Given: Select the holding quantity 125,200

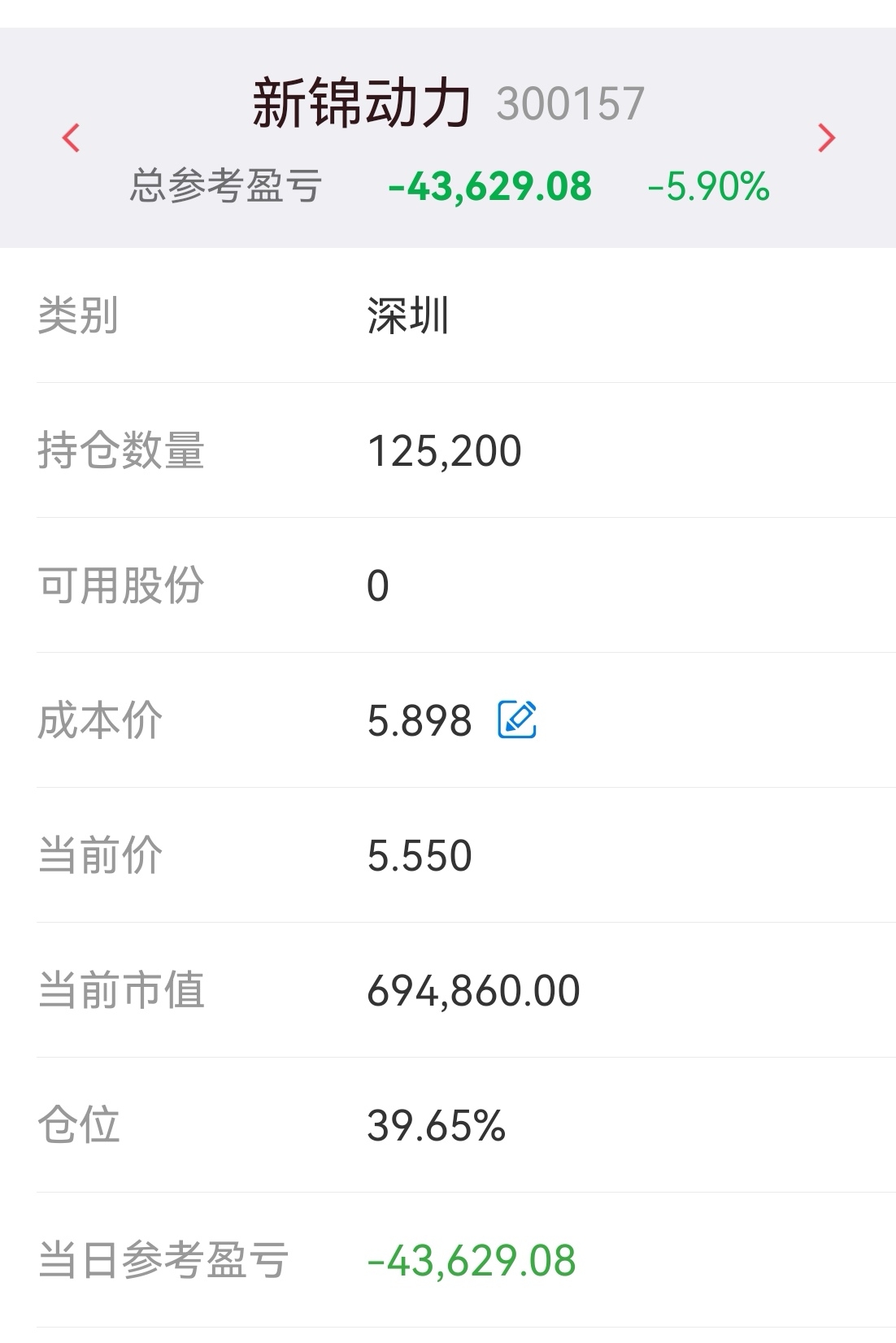Looking at the screenshot, I should tap(444, 451).
